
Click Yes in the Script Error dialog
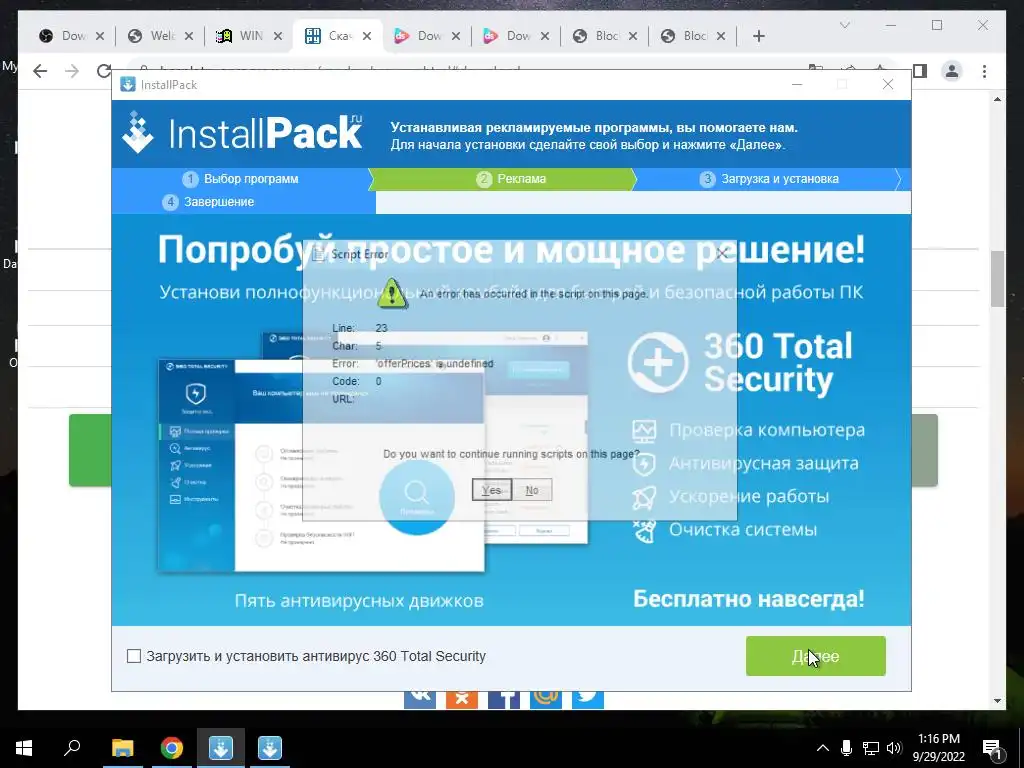coord(492,490)
